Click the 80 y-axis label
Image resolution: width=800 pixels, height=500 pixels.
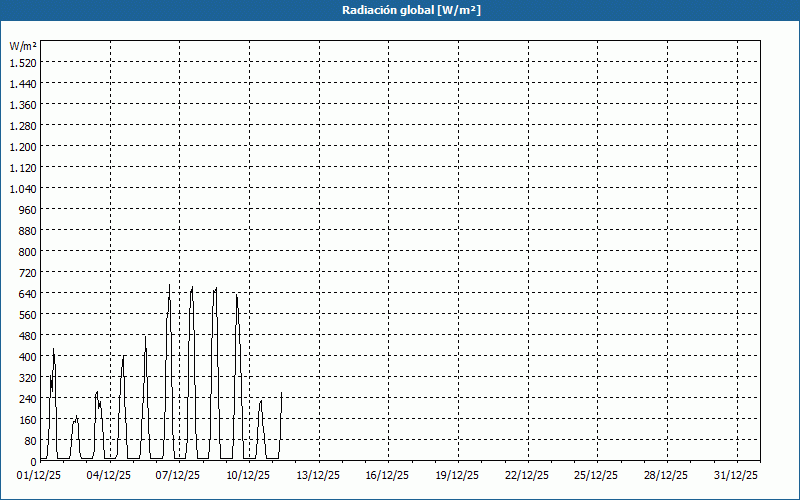click(x=30, y=440)
